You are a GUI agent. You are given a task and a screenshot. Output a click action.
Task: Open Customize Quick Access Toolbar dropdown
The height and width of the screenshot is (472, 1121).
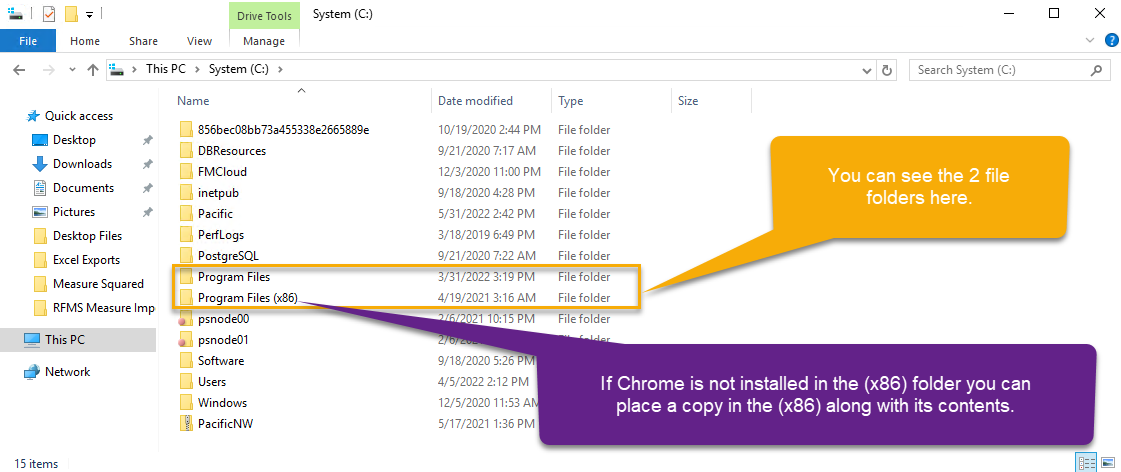[89, 14]
